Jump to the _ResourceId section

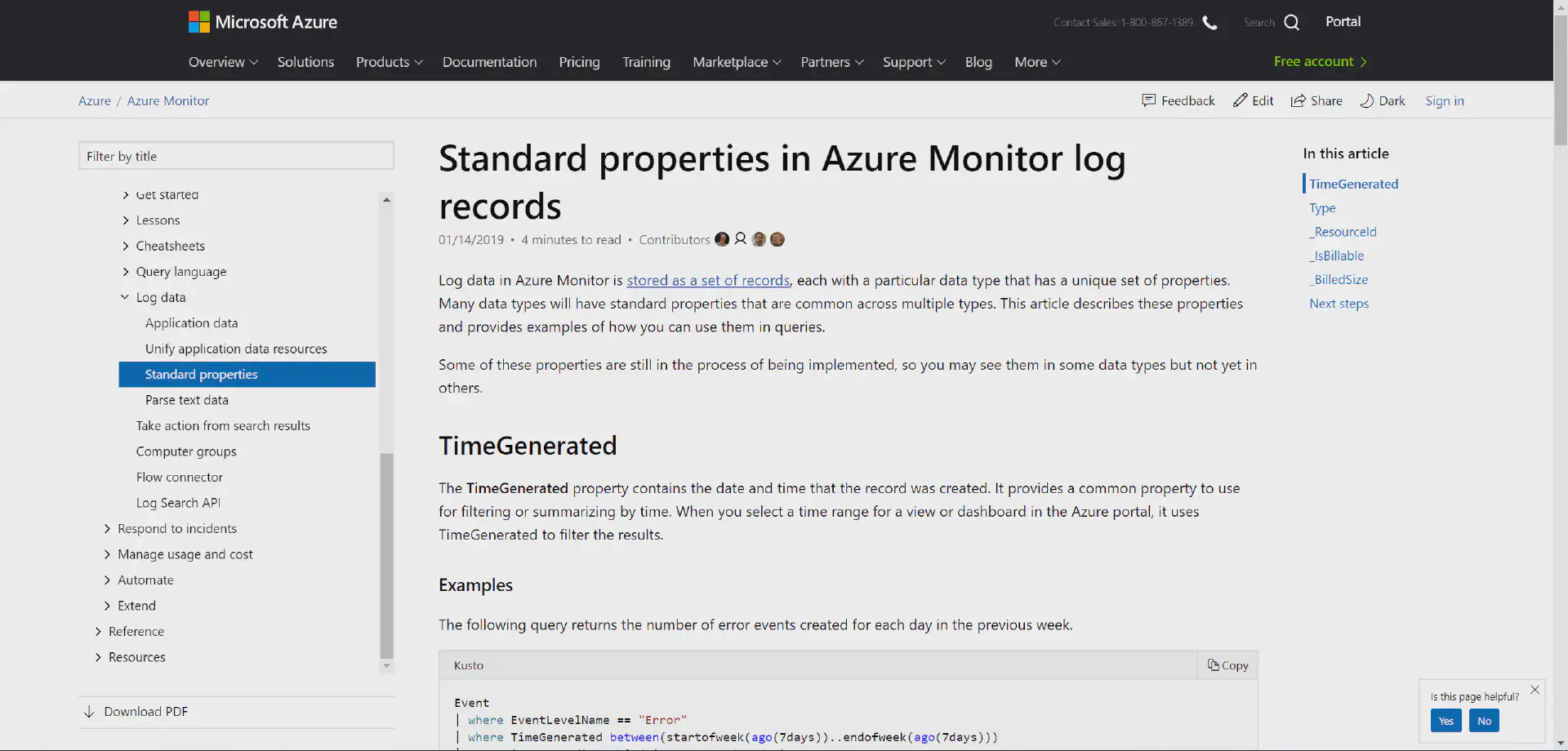[1343, 232]
